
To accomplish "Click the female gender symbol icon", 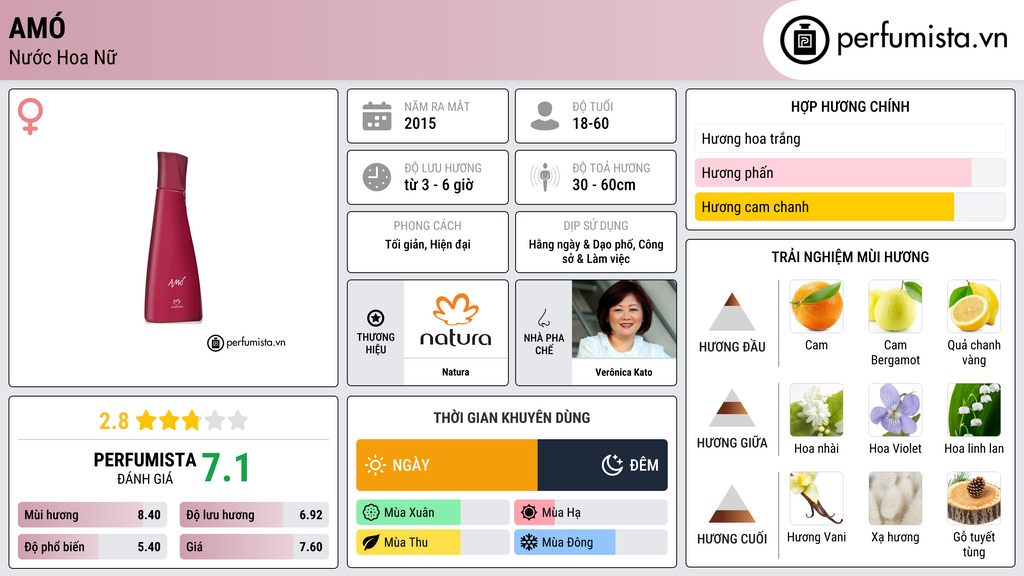I will tap(30, 116).
